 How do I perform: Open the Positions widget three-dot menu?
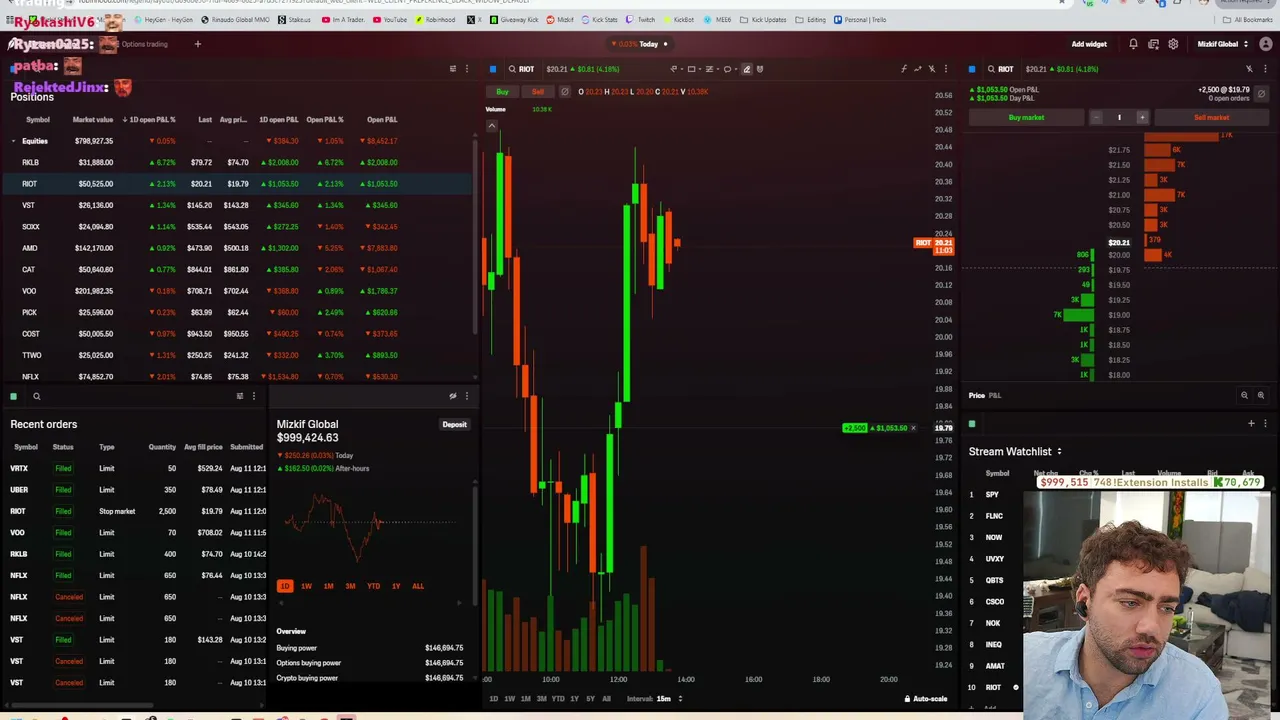click(466, 69)
